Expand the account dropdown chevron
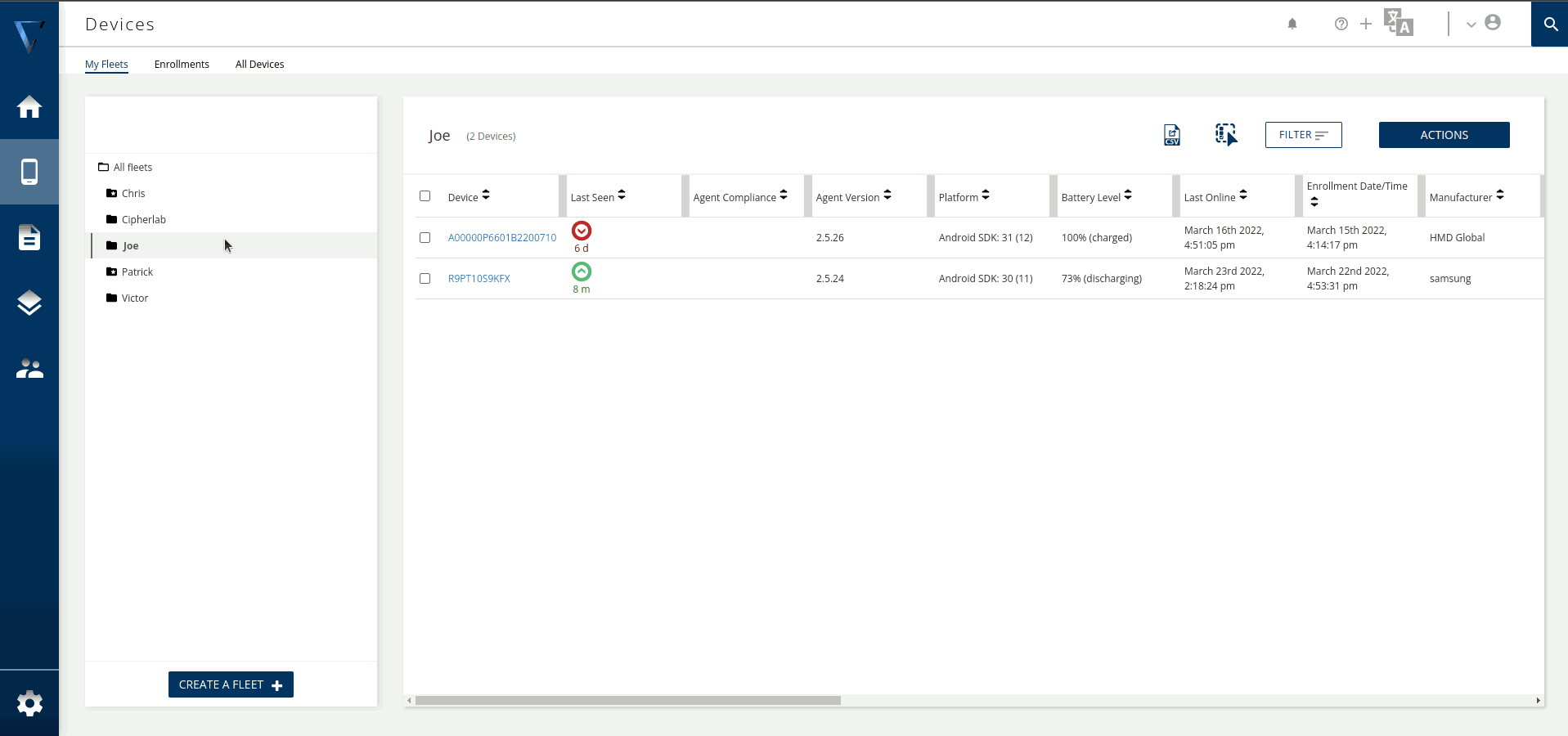The width and height of the screenshot is (1568, 736). (1471, 25)
